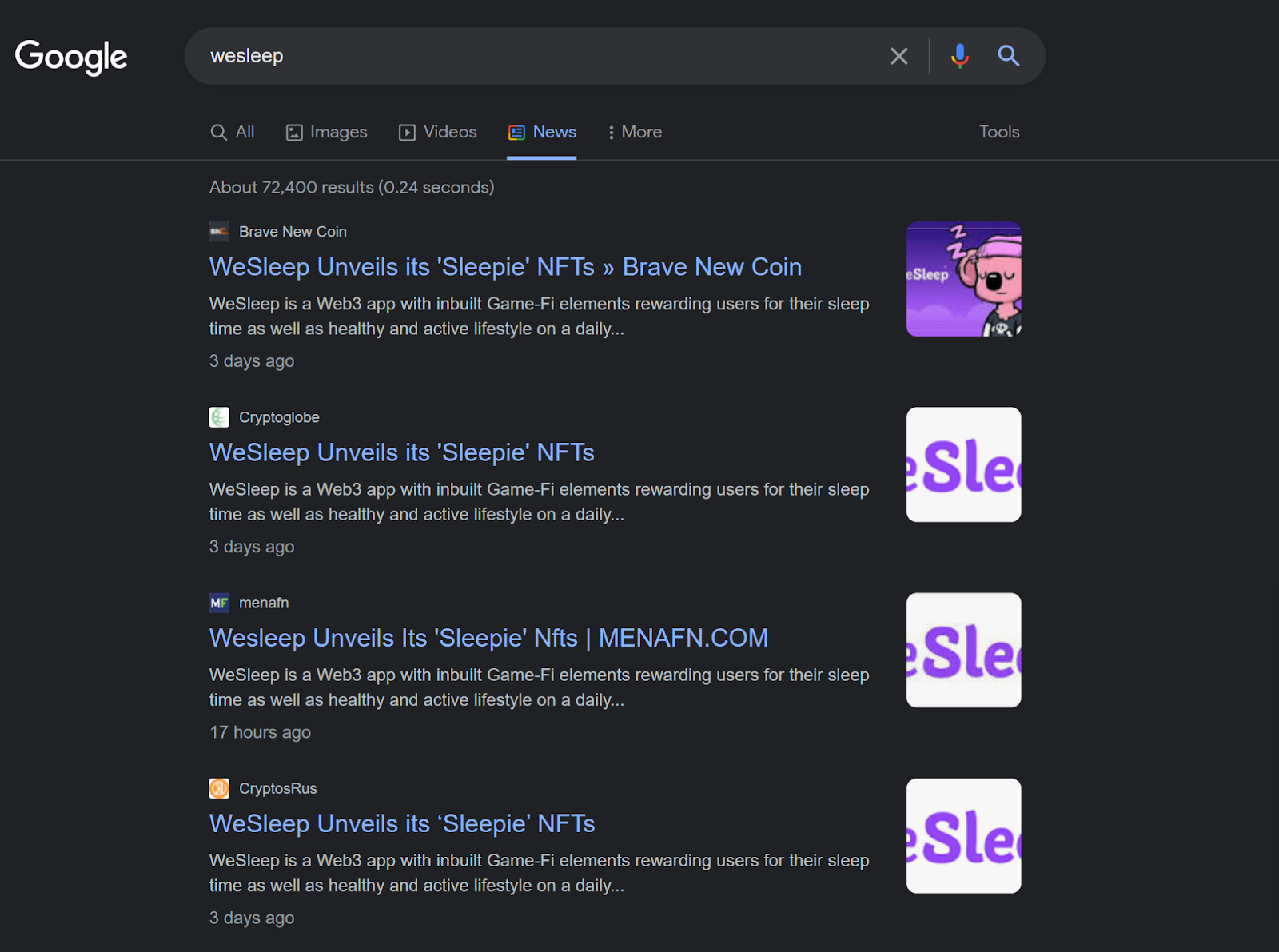This screenshot has height=952, width=1279.
Task: Open the Cryptoglobe article headline
Action: coord(402,452)
